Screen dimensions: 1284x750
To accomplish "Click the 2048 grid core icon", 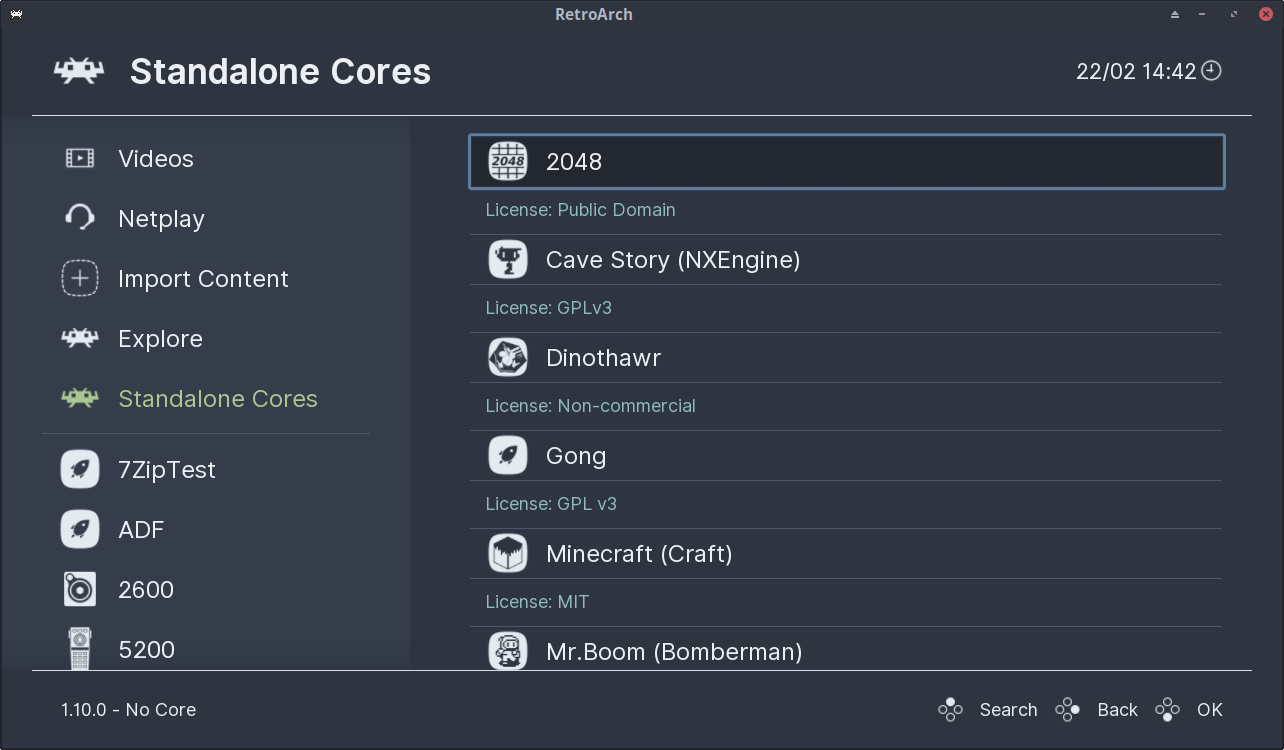I will (508, 162).
